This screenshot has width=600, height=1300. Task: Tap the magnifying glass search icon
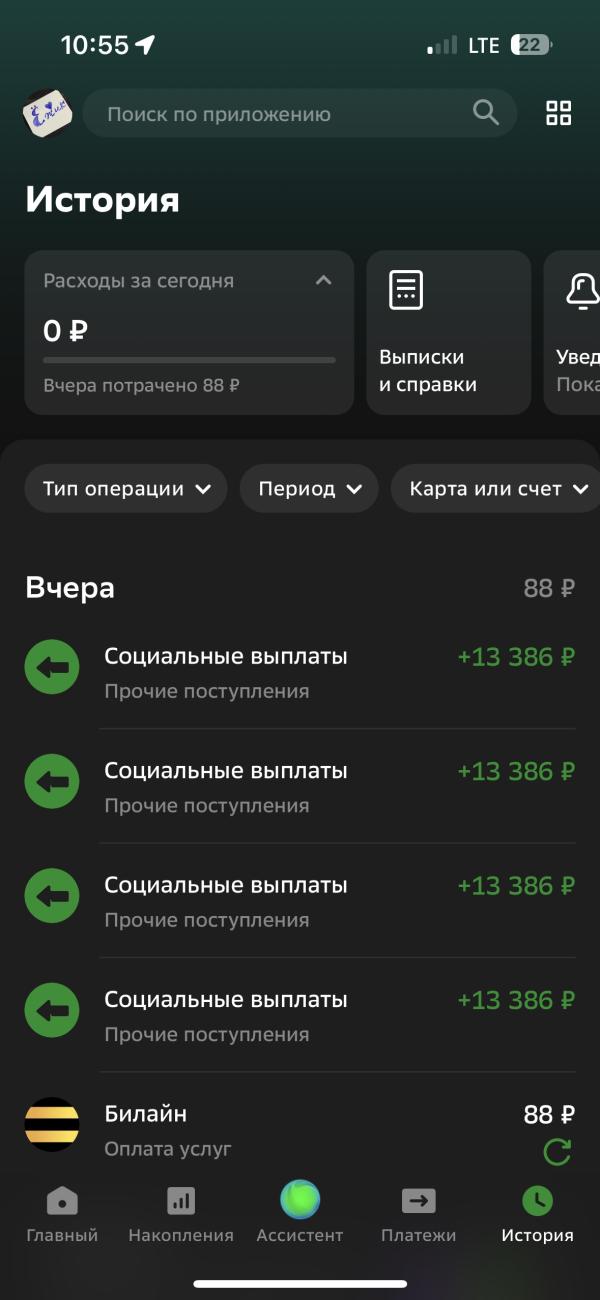tap(486, 113)
